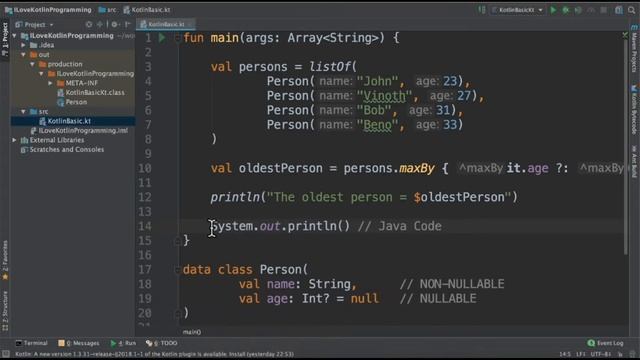
Task: Open the Terminal tool window
Action: click(x=31, y=343)
